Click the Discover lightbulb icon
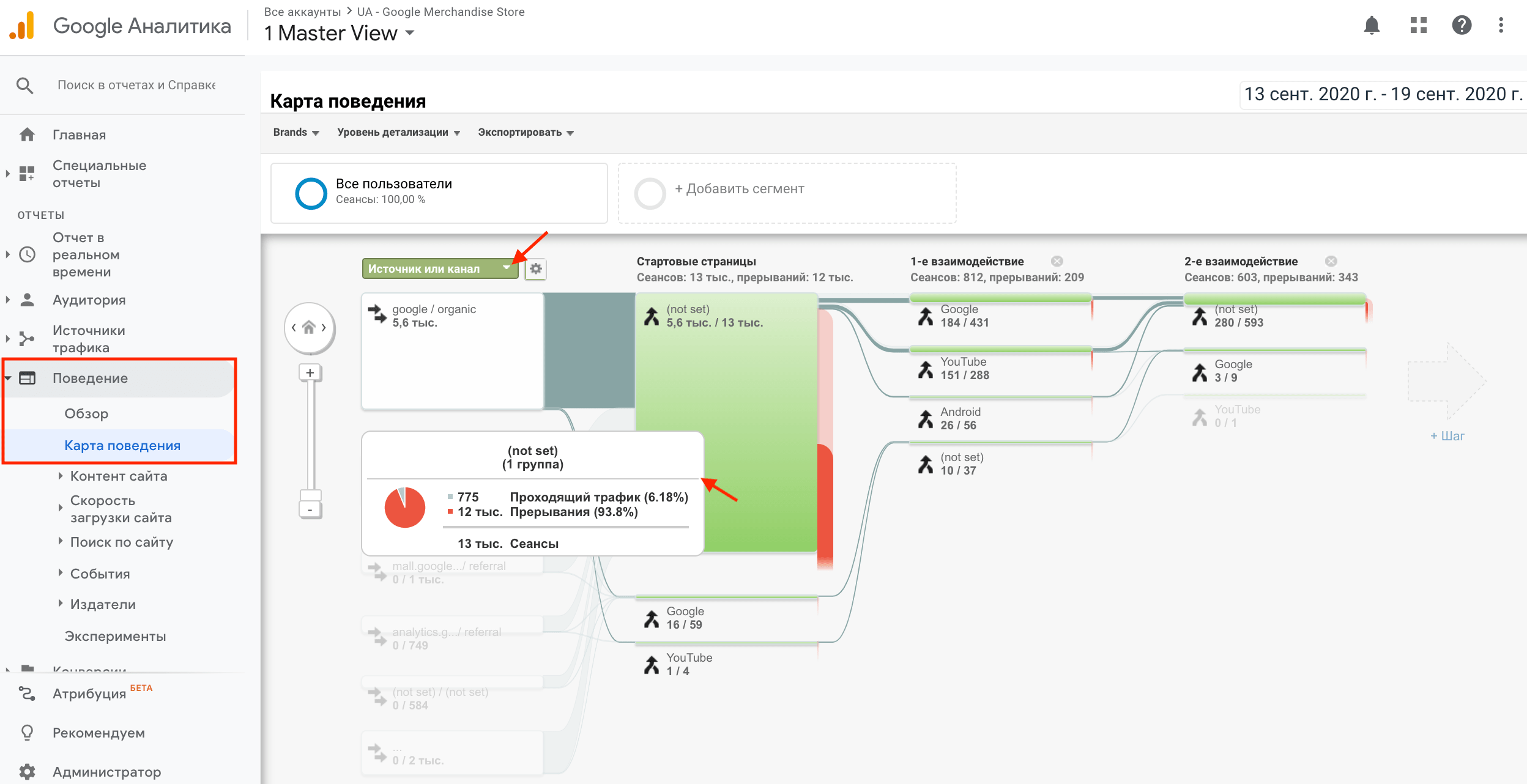Screen dimensions: 1527x784 pyautogui.click(x=27, y=732)
